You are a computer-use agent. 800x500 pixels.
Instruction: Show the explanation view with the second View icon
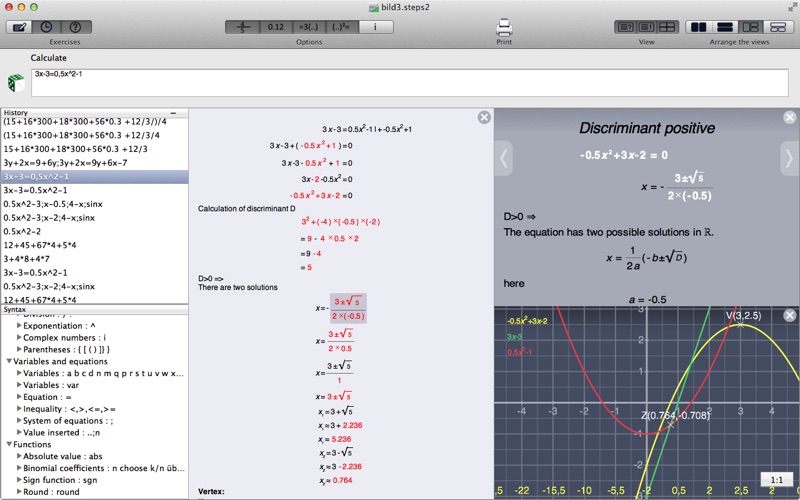(646, 27)
